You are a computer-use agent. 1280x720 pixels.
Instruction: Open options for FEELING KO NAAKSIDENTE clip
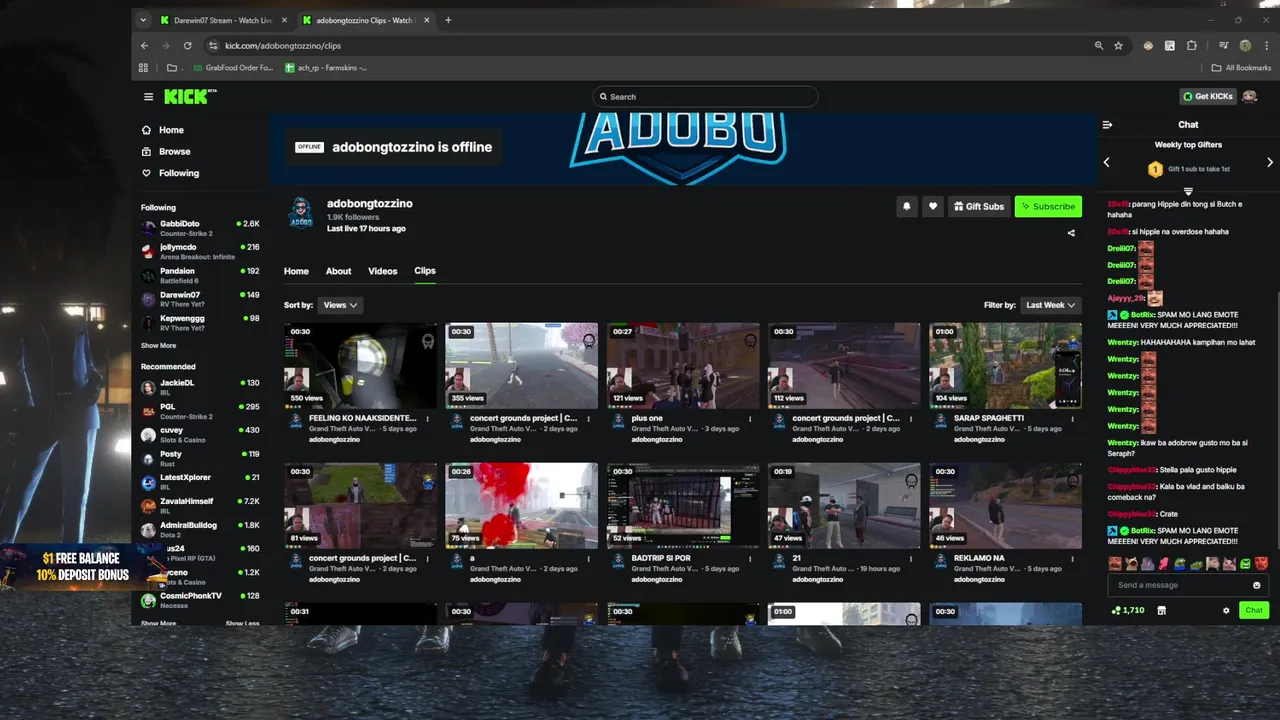(428, 419)
